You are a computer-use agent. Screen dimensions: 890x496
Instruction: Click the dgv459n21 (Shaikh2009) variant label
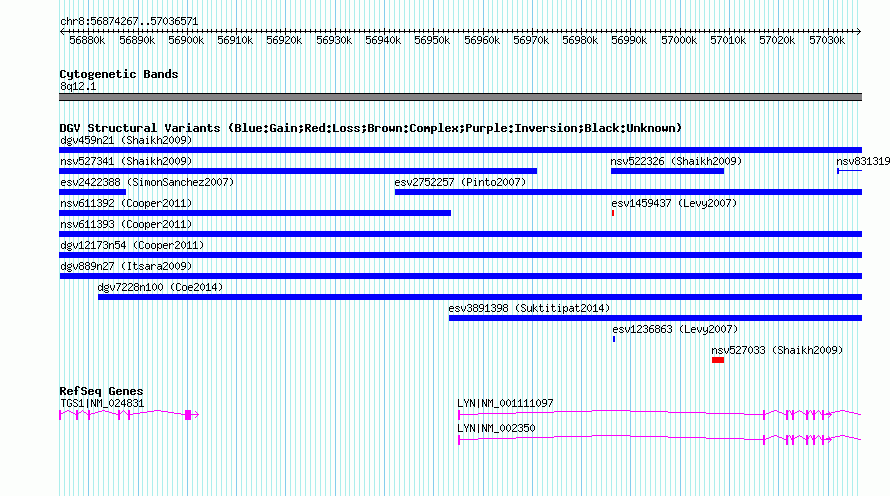click(x=126, y=140)
